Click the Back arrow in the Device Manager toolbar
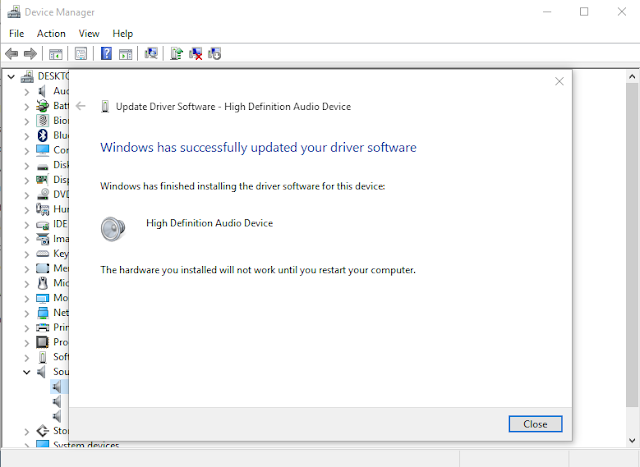The height and width of the screenshot is (467, 640). point(11,53)
